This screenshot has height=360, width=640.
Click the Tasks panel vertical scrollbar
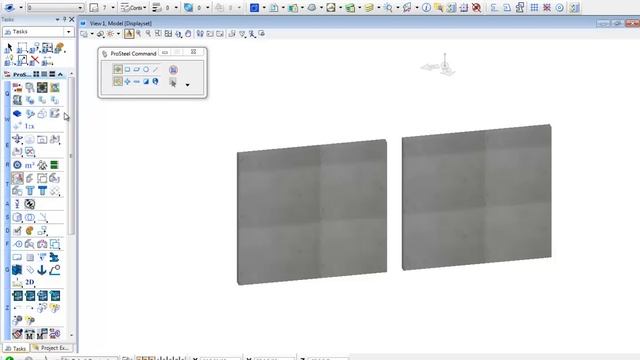[x=71, y=155]
